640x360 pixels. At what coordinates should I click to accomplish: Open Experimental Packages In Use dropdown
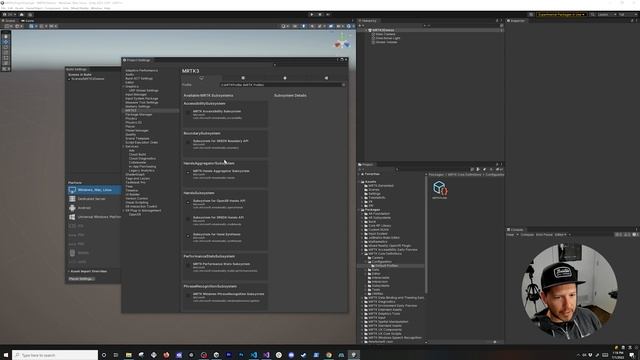pos(561,15)
